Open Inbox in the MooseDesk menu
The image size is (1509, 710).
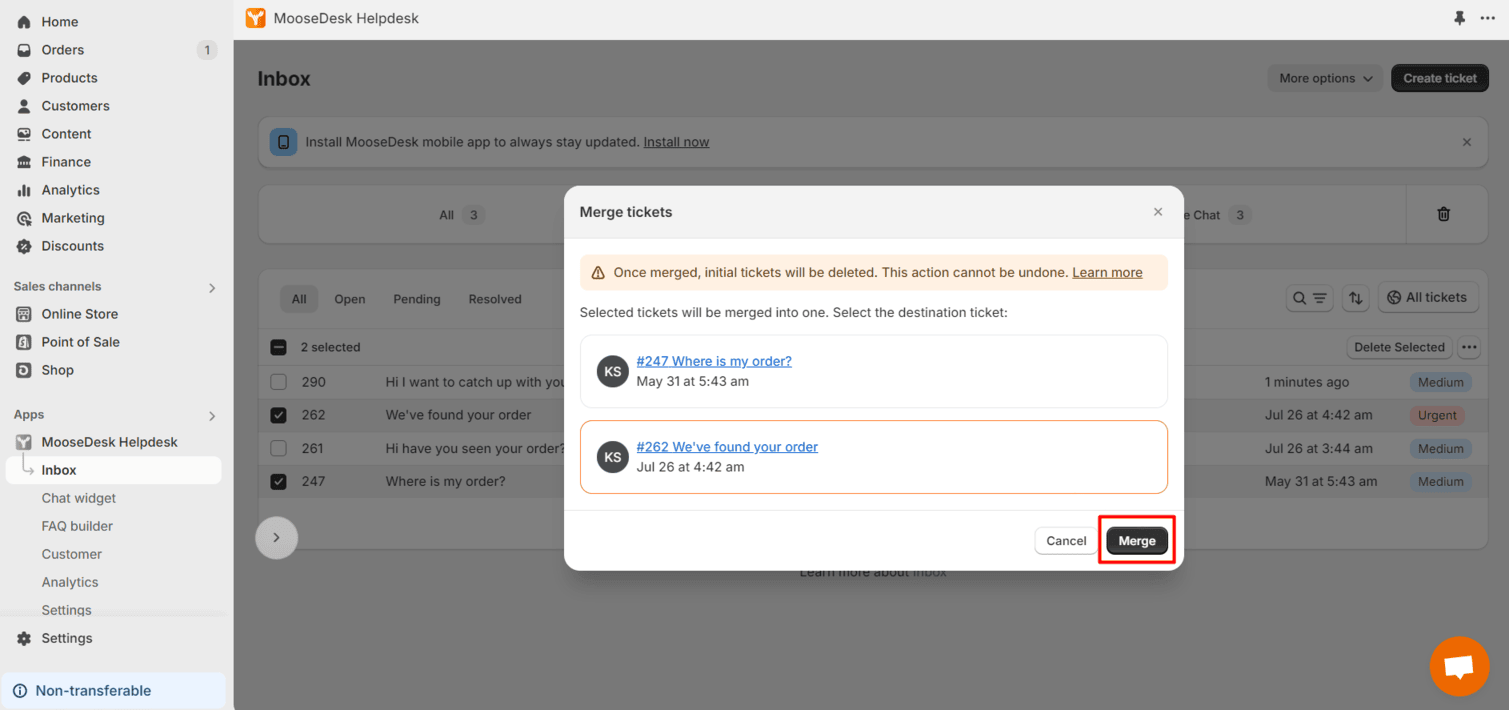(114, 470)
